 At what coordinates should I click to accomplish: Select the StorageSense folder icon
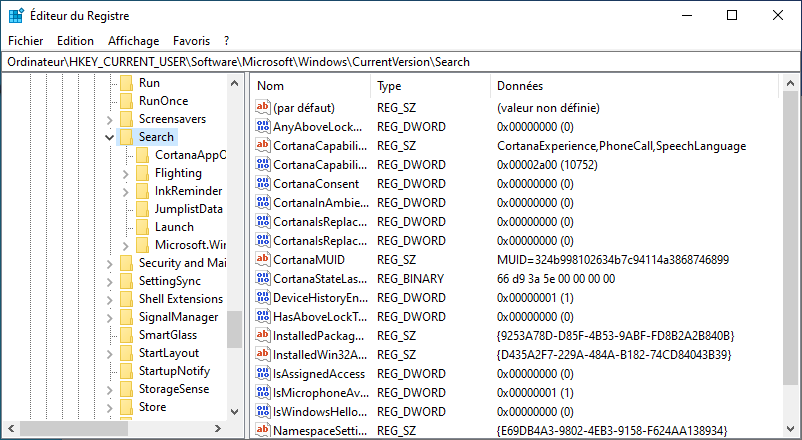click(126, 389)
